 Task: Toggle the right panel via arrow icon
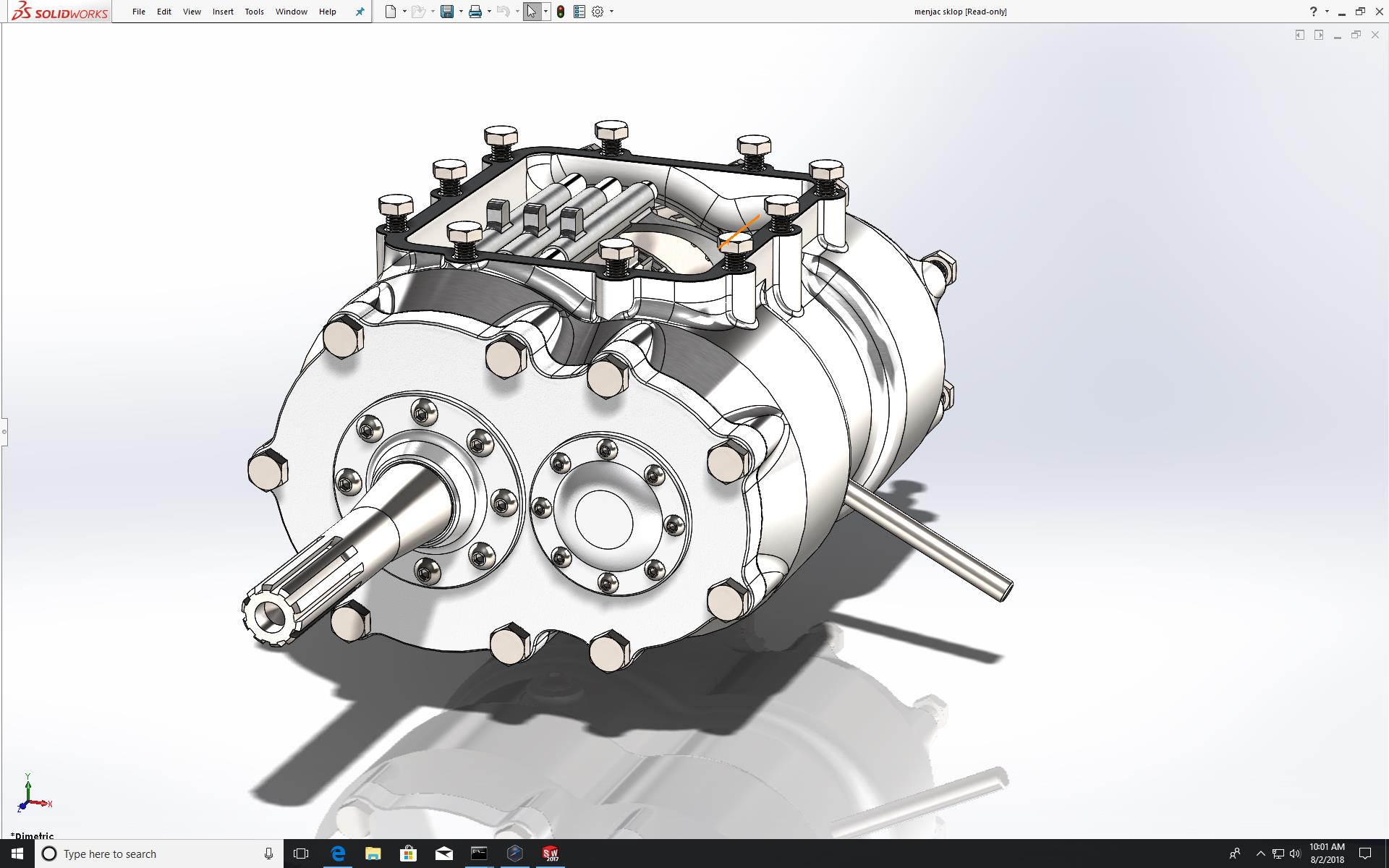pyautogui.click(x=1319, y=35)
